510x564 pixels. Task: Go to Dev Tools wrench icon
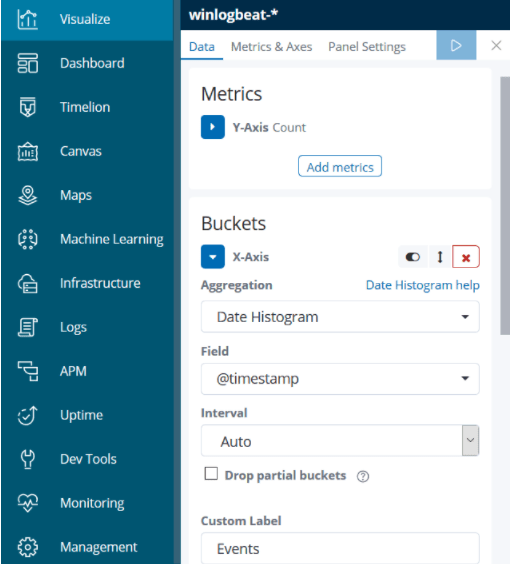28,459
